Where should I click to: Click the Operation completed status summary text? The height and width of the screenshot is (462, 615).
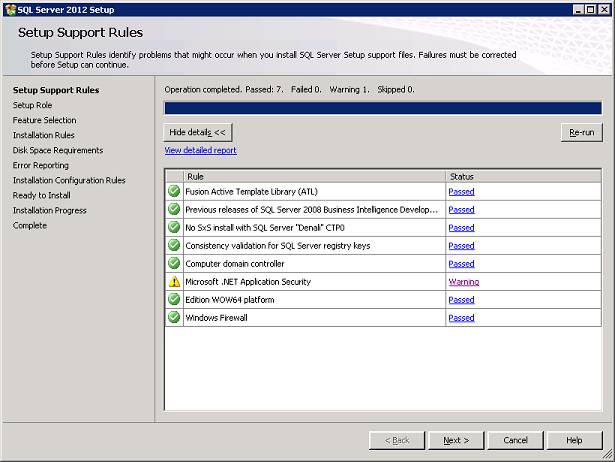click(289, 89)
